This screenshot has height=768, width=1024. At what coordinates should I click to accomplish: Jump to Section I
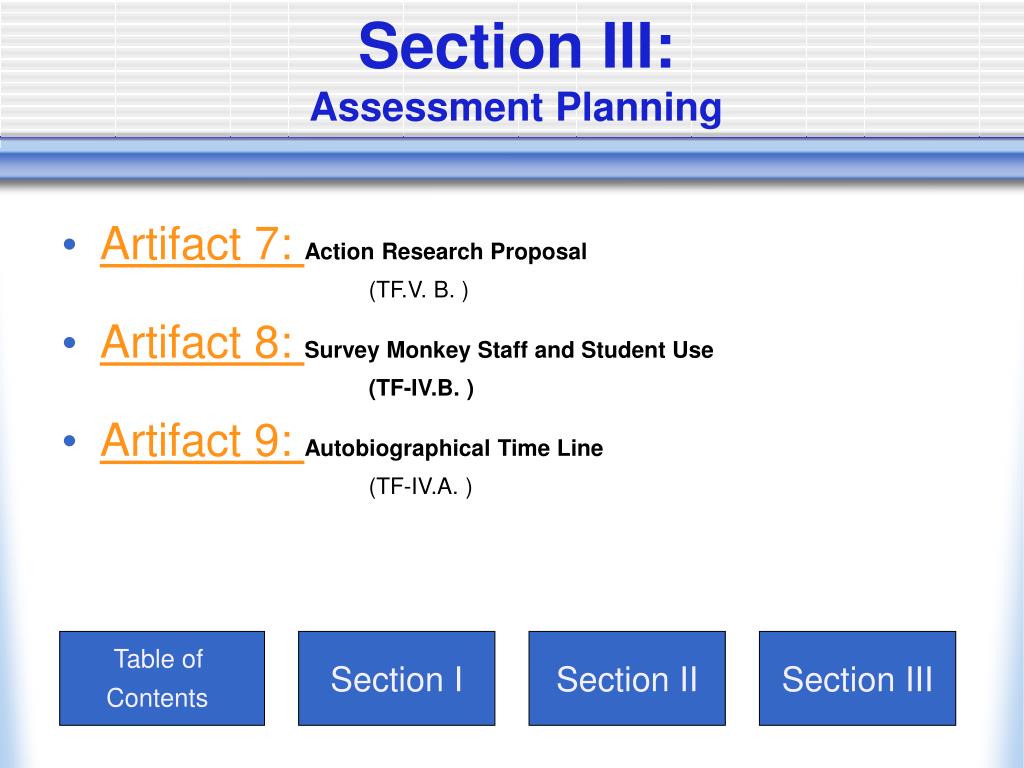[396, 678]
